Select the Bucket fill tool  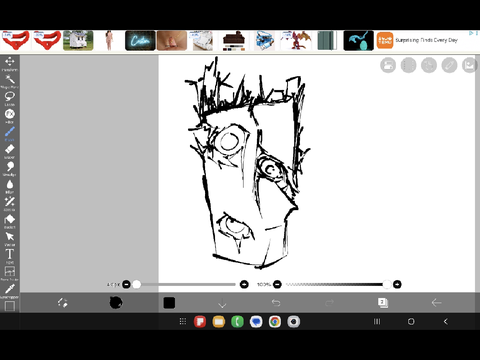click(10, 221)
